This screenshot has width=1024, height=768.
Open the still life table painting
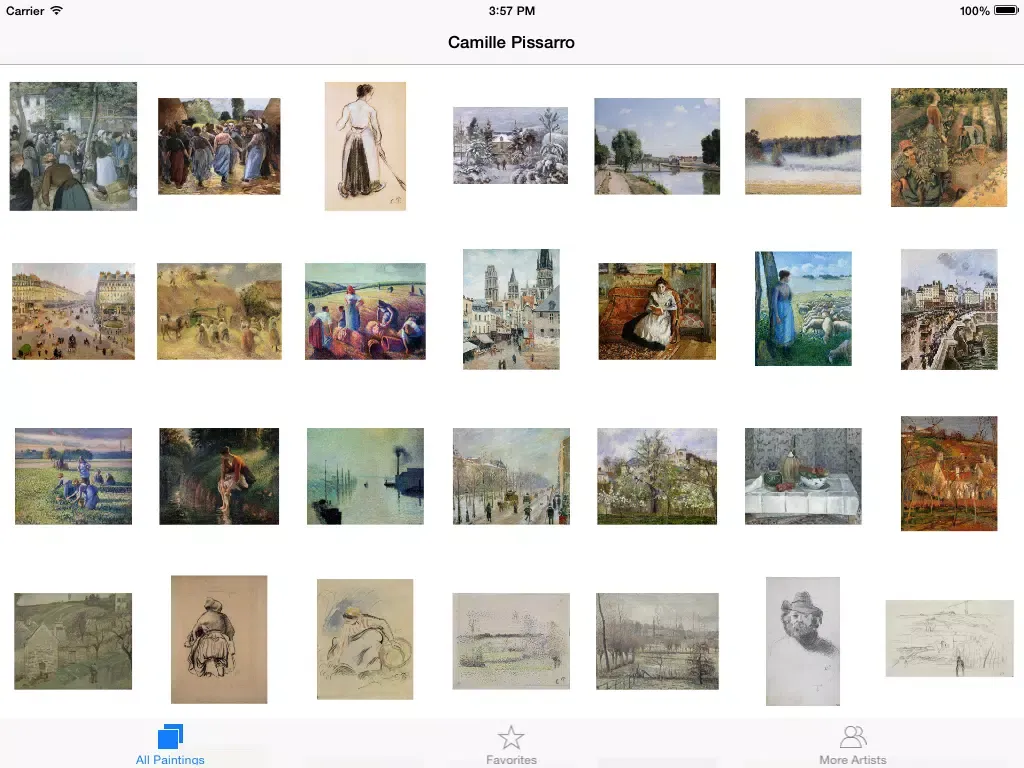point(803,476)
